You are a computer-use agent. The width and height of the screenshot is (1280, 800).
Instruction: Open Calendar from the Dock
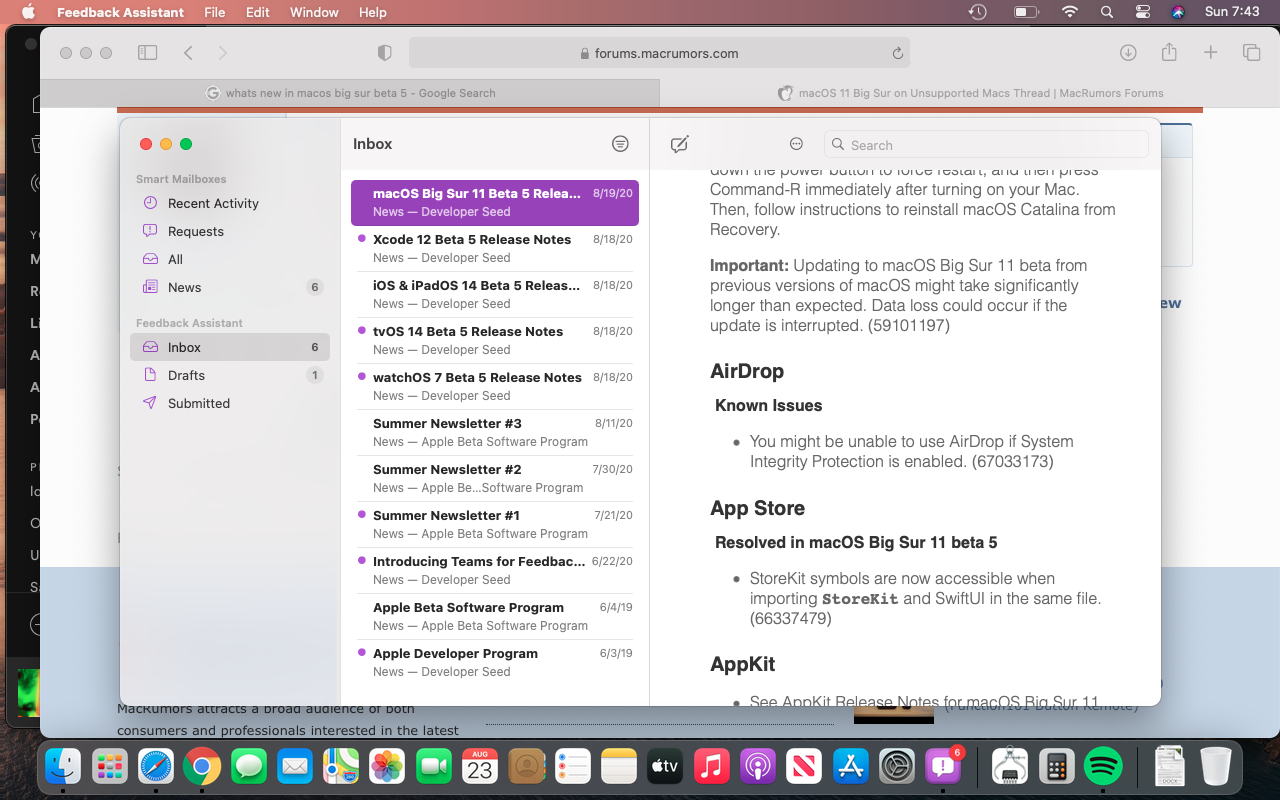click(480, 767)
